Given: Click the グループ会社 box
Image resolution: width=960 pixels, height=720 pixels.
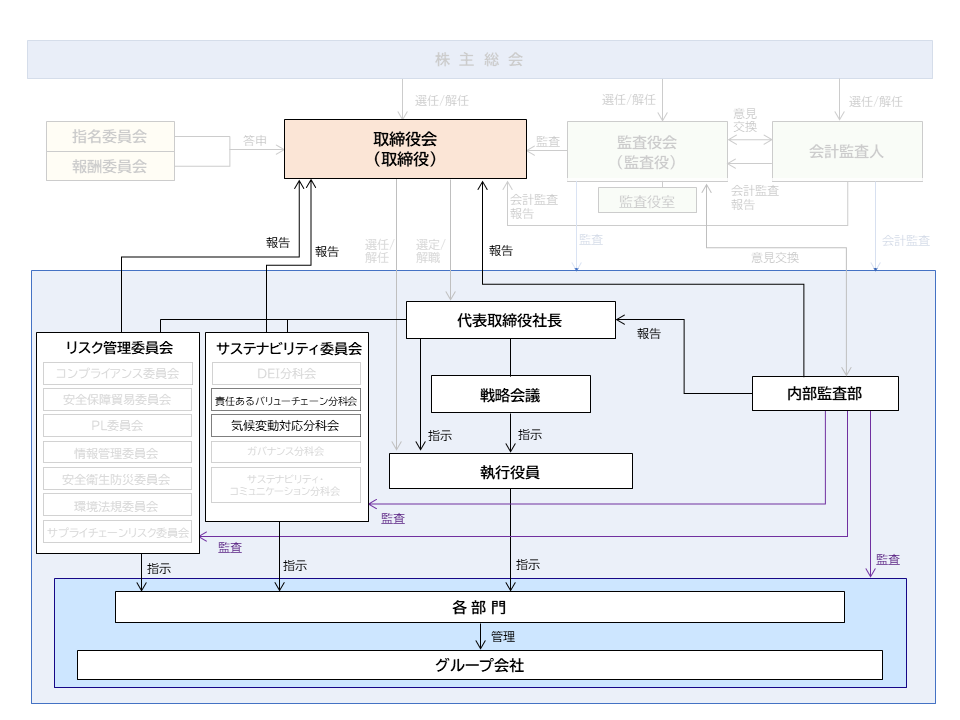Looking at the screenshot, I should (x=480, y=665).
